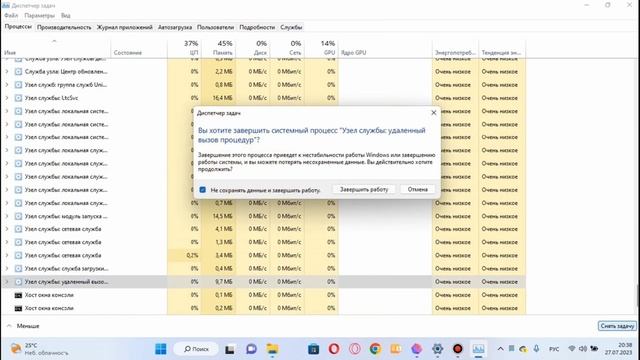Click the Wi-Fi network tray icon
Image resolution: width=640 pixels, height=360 pixels.
pos(572,349)
